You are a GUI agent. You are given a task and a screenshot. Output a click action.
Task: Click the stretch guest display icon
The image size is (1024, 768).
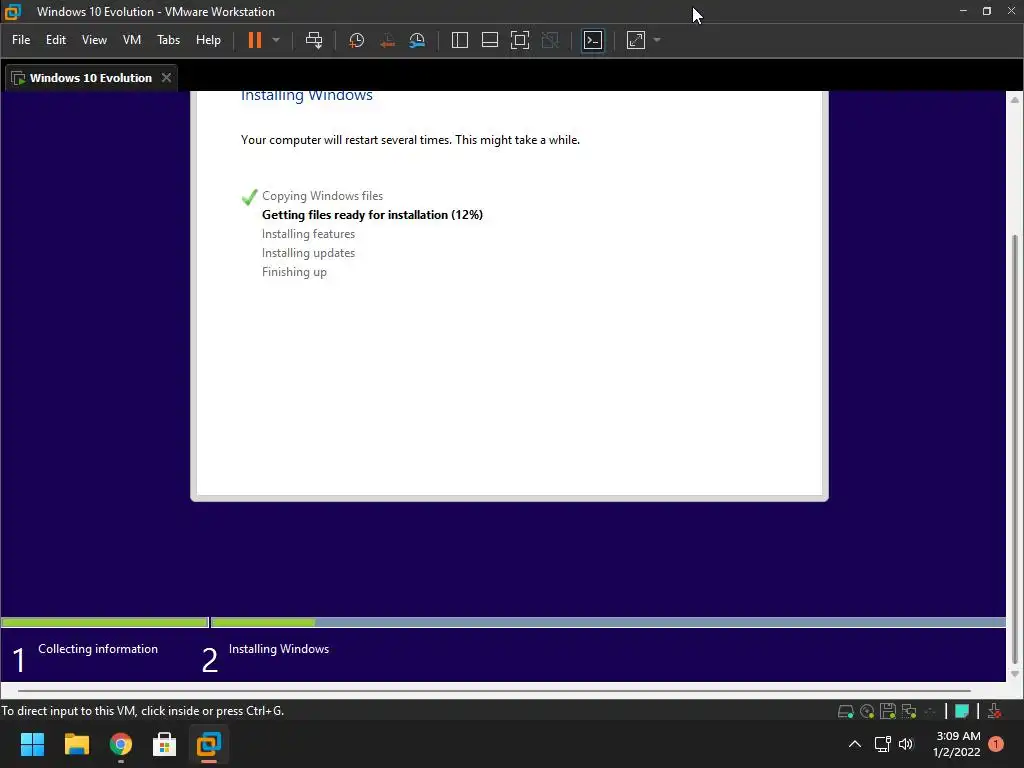636,40
